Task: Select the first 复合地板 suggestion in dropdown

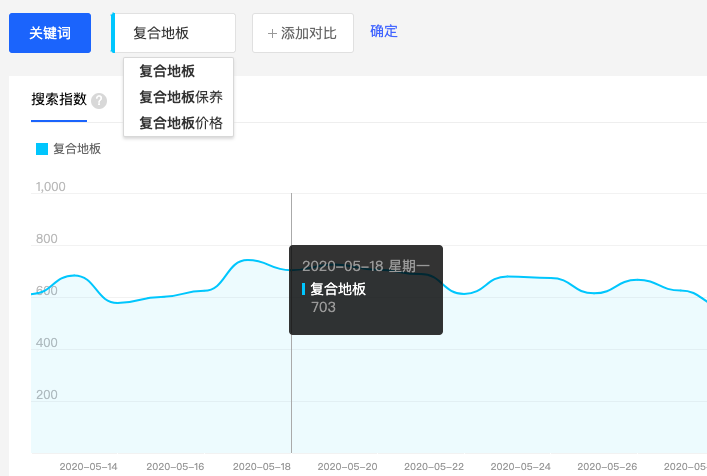Action: pos(167,71)
